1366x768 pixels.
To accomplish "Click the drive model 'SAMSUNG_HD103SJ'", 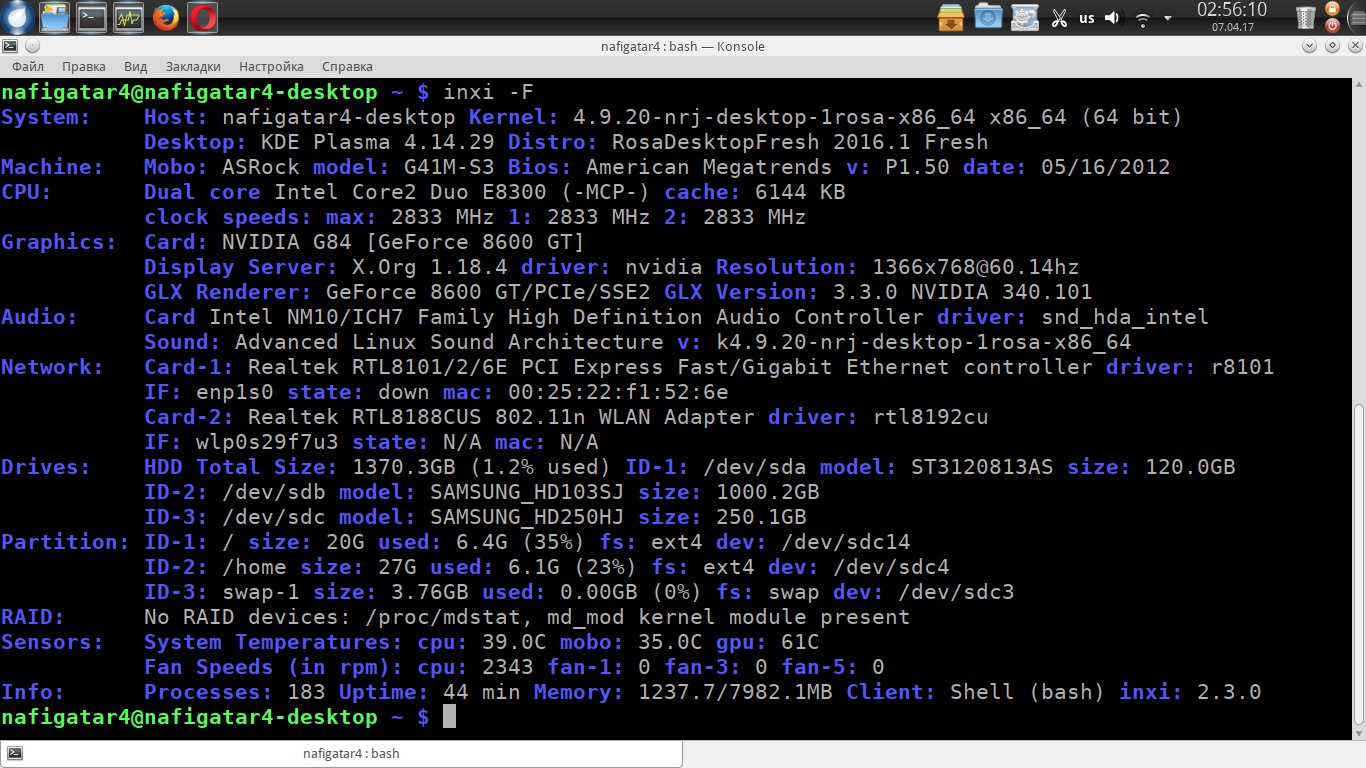I will click(x=527, y=492).
